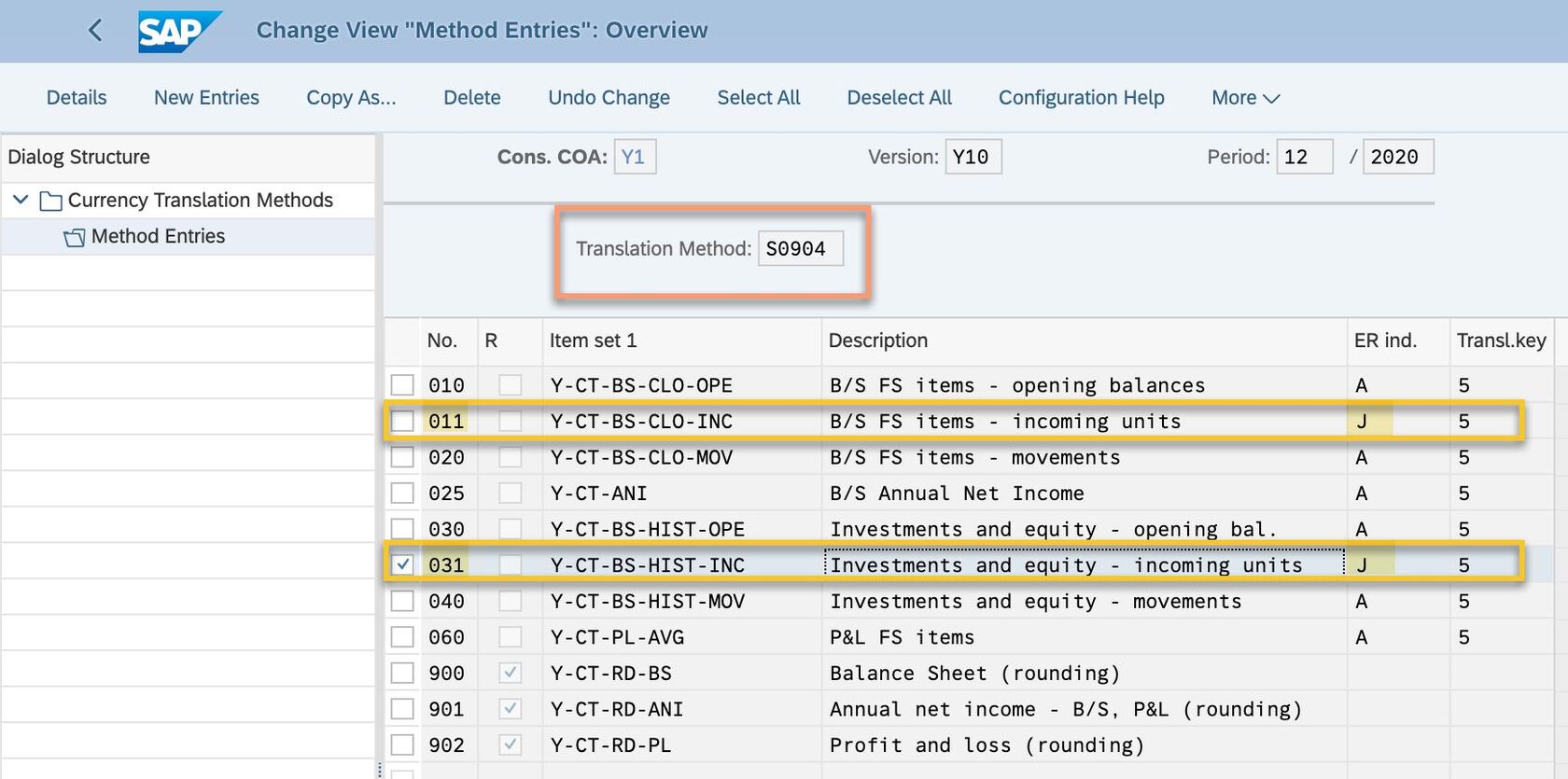Select row checkbox for entry 020
Image resolution: width=1568 pixels, height=779 pixels.
click(402, 457)
